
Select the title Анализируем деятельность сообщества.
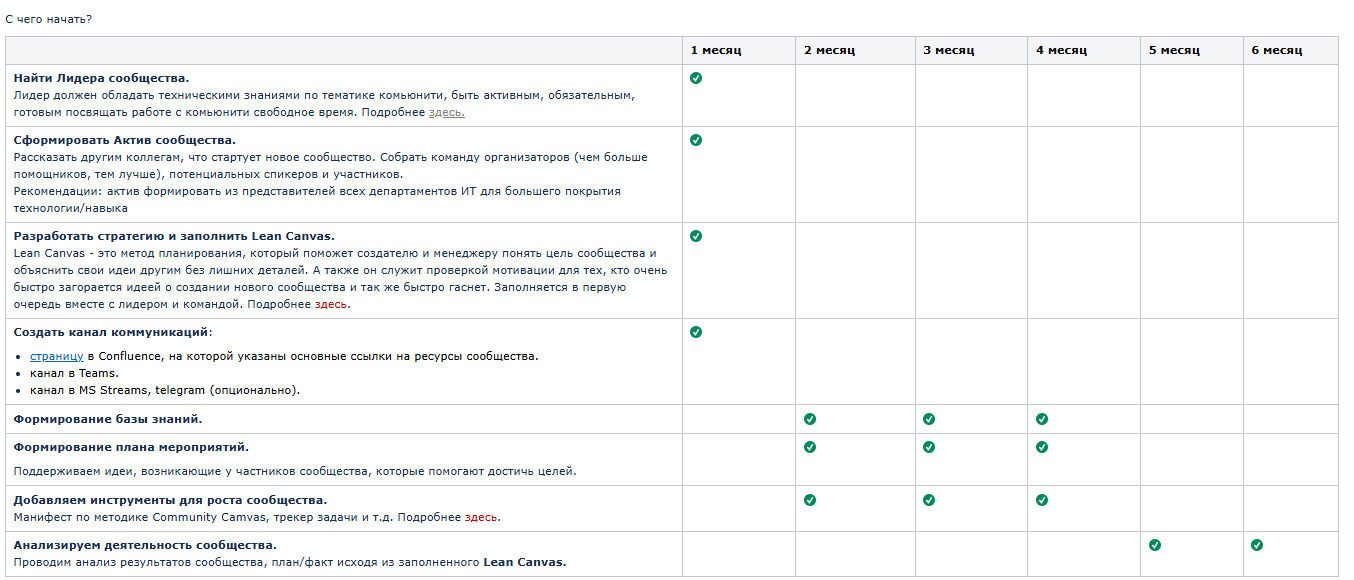(x=146, y=545)
